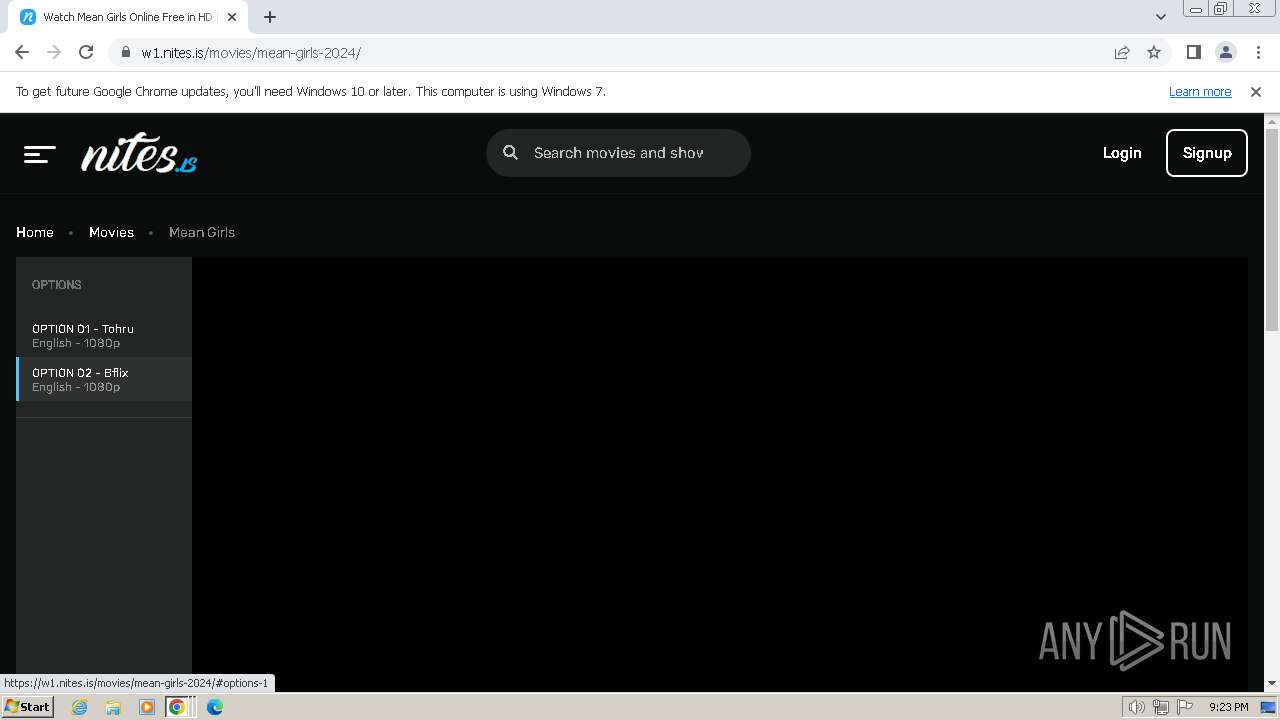The width and height of the screenshot is (1280, 720).
Task: Reload the current page
Action: click(x=86, y=52)
